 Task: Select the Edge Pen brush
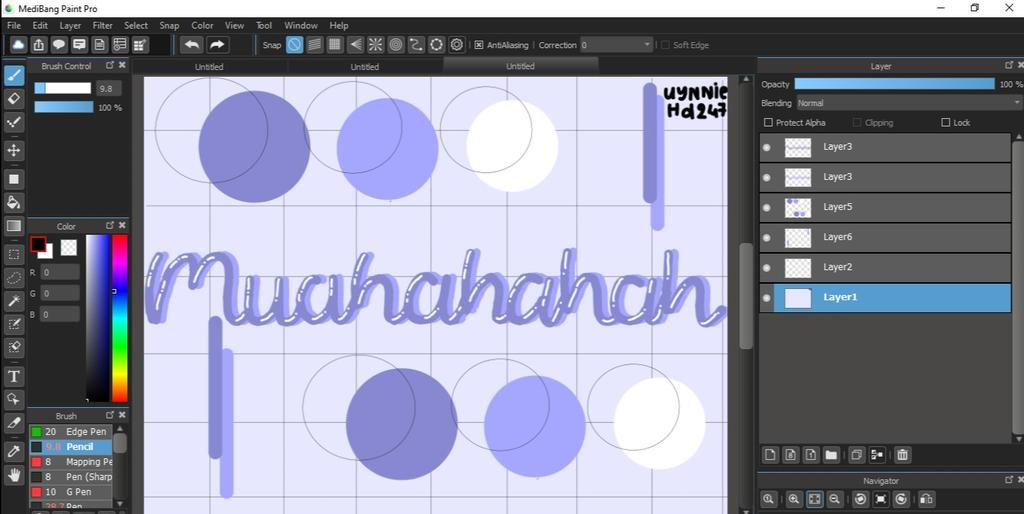pos(71,432)
